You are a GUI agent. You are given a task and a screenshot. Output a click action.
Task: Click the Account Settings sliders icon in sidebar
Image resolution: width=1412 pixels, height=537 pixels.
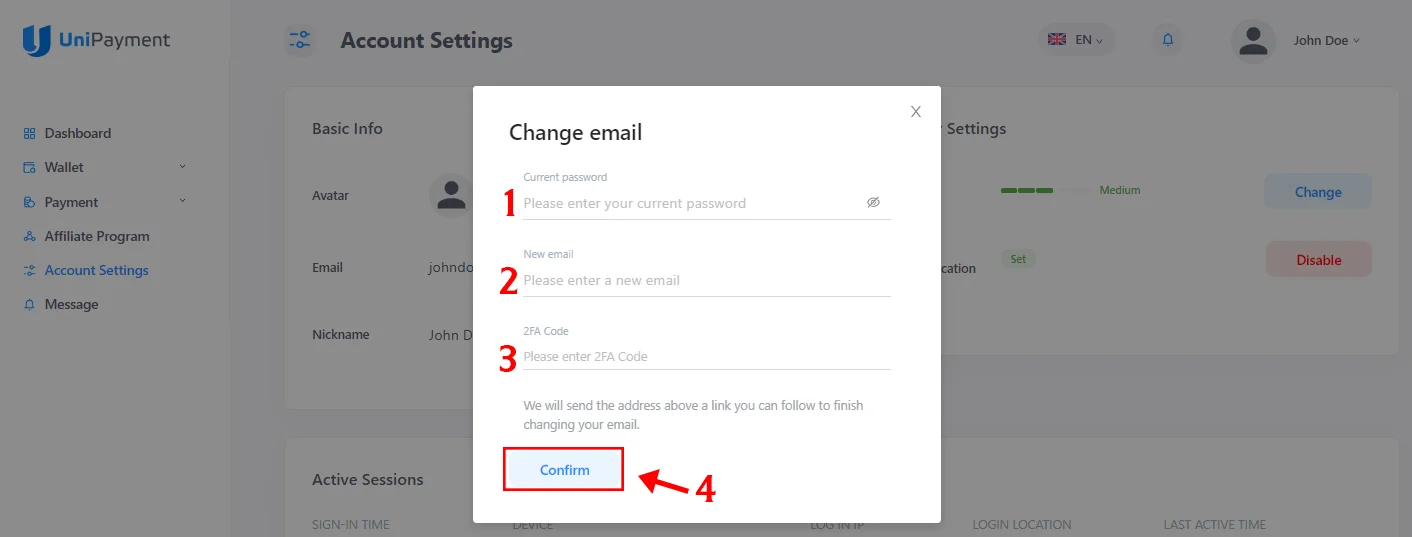point(29,270)
